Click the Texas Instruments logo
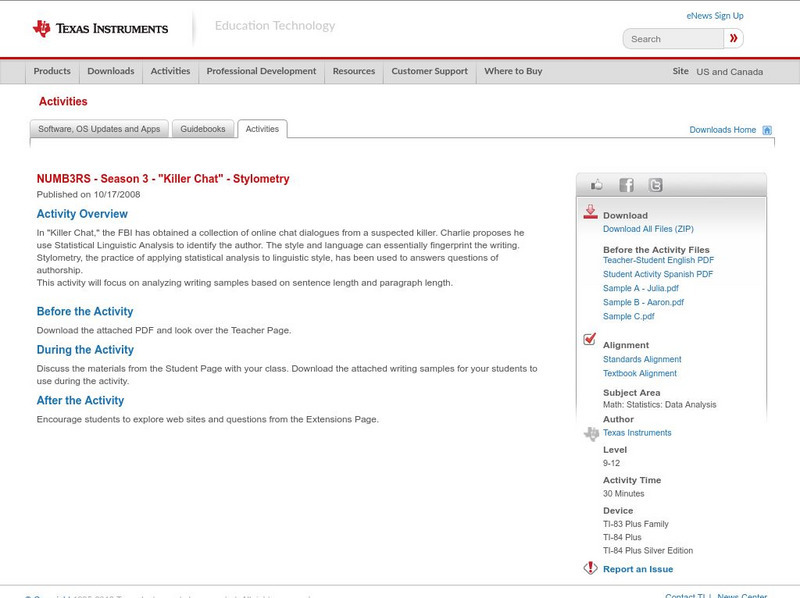The height and width of the screenshot is (598, 800). coord(101,29)
